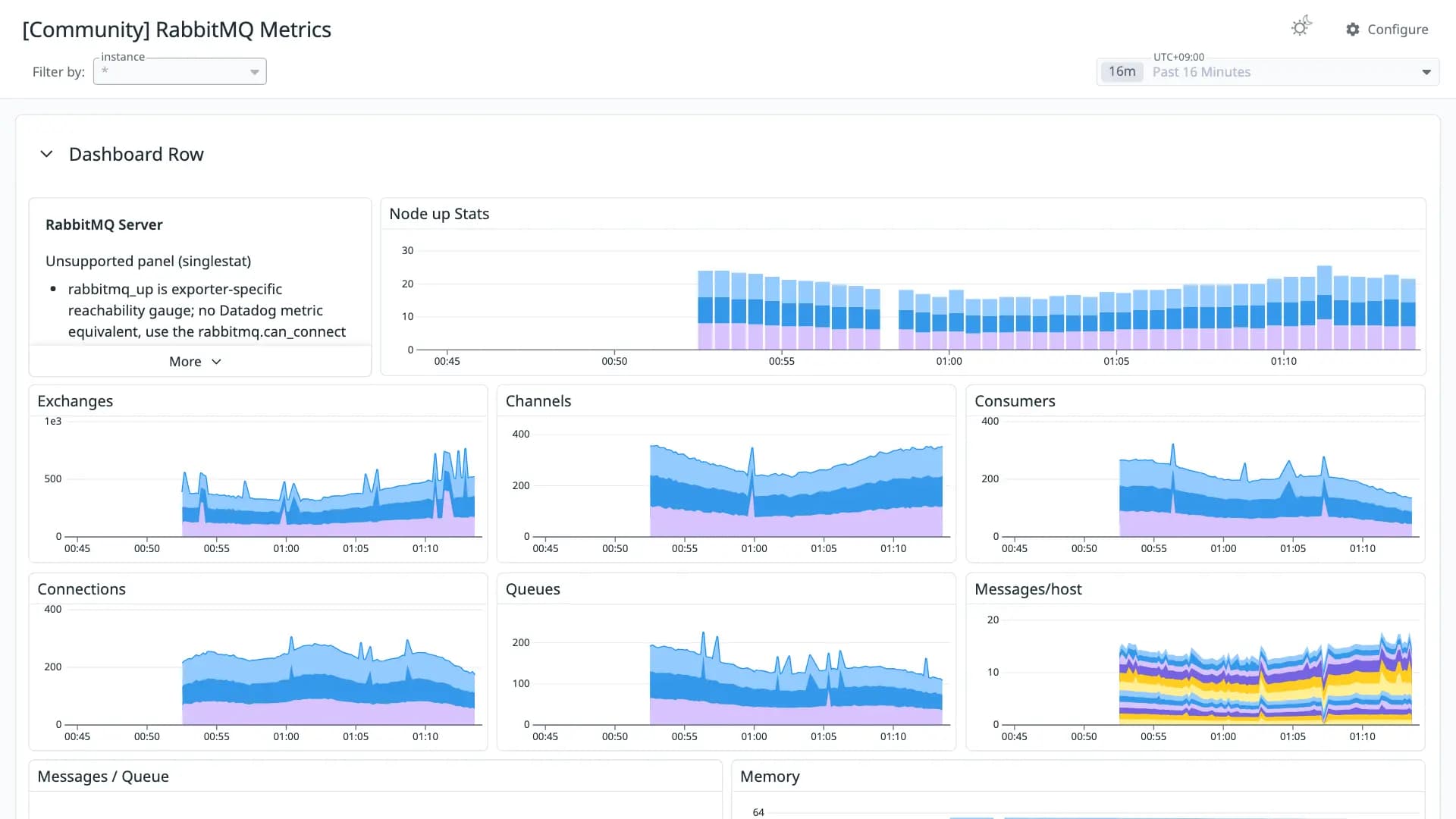Click the time range dropdown caret

1426,72
